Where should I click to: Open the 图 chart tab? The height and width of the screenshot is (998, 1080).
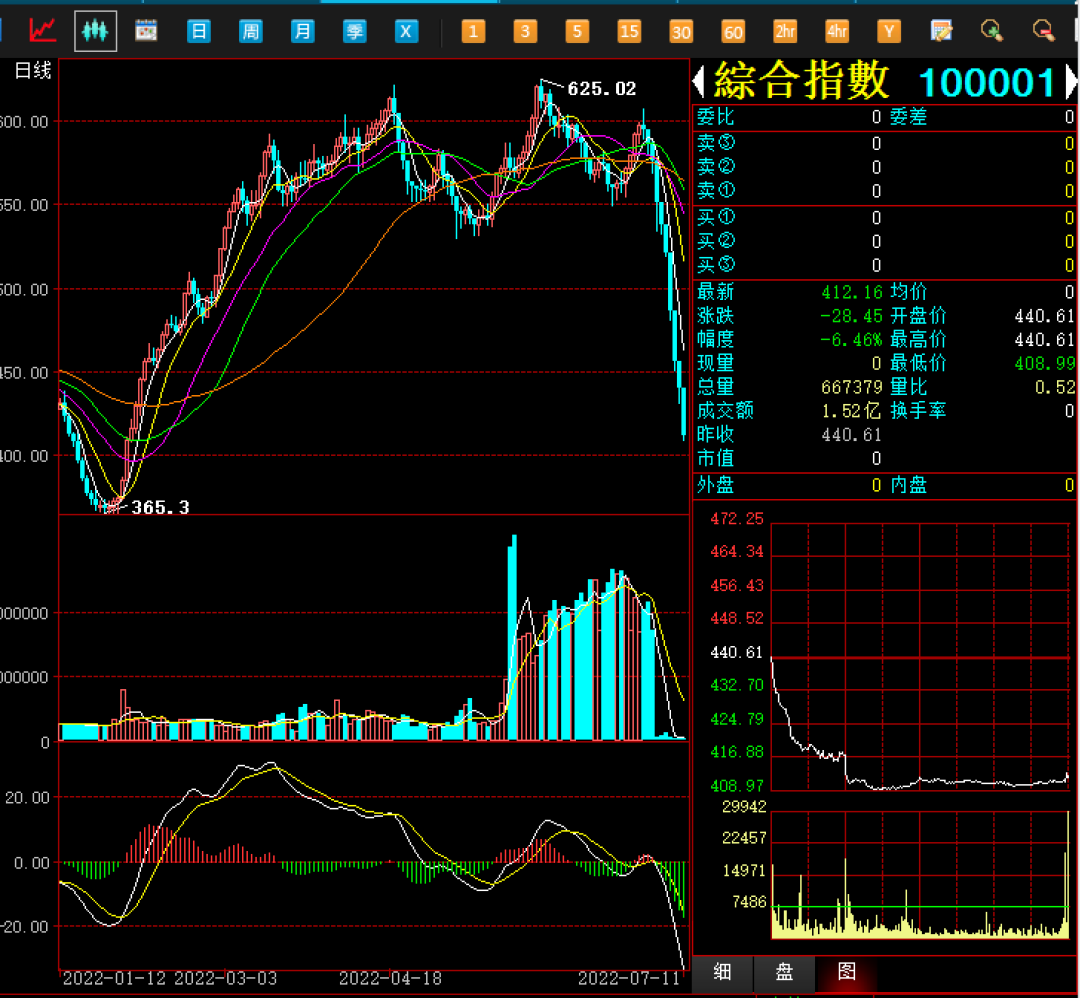(x=847, y=972)
